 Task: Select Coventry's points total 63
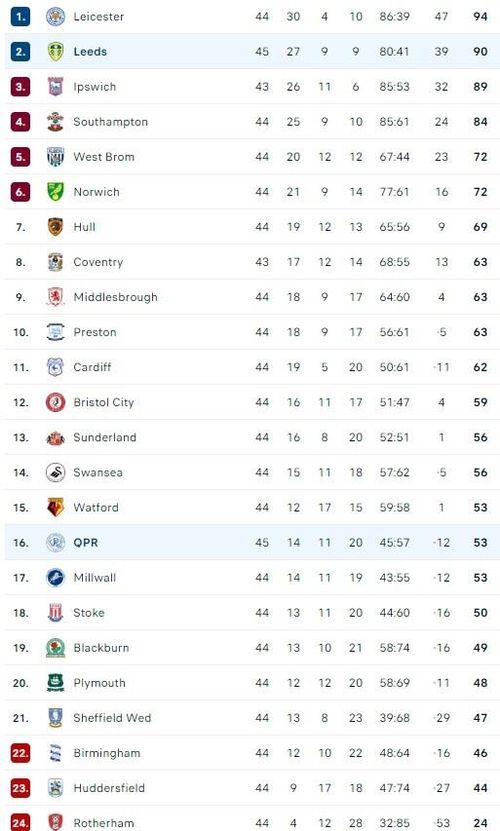tap(480, 262)
